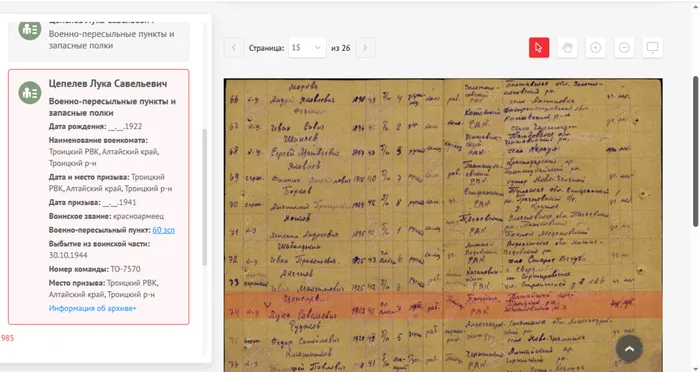Click the main page vertical scrollbar

(x=696, y=151)
